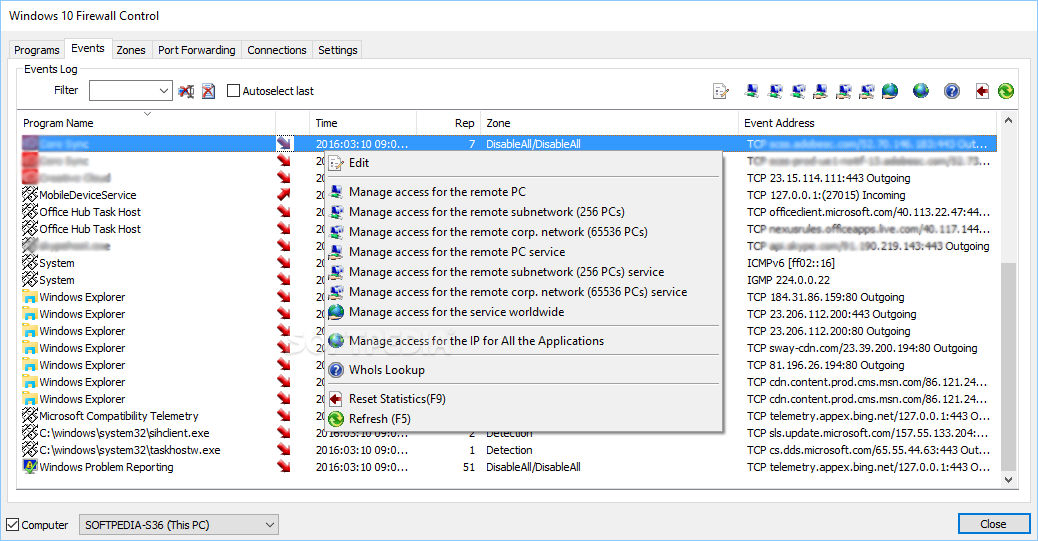Click the green Refresh toolbar icon

(x=1006, y=91)
